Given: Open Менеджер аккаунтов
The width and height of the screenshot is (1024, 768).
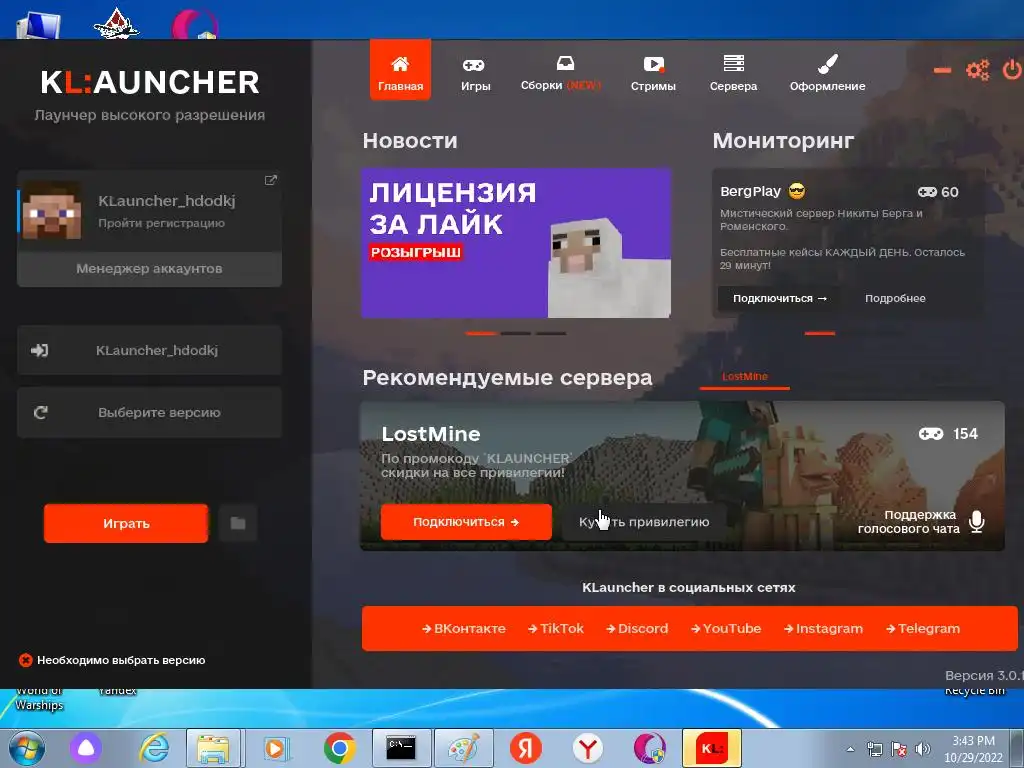Looking at the screenshot, I should coord(150,269).
